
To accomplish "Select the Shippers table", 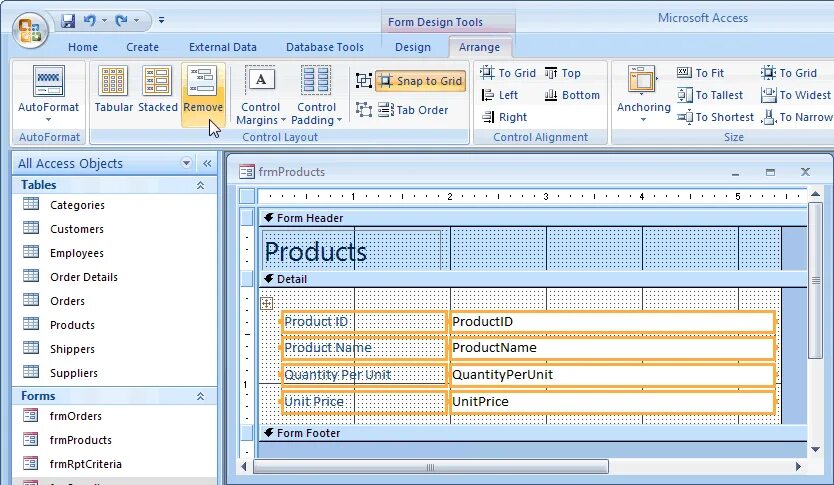I will click(x=114, y=348).
